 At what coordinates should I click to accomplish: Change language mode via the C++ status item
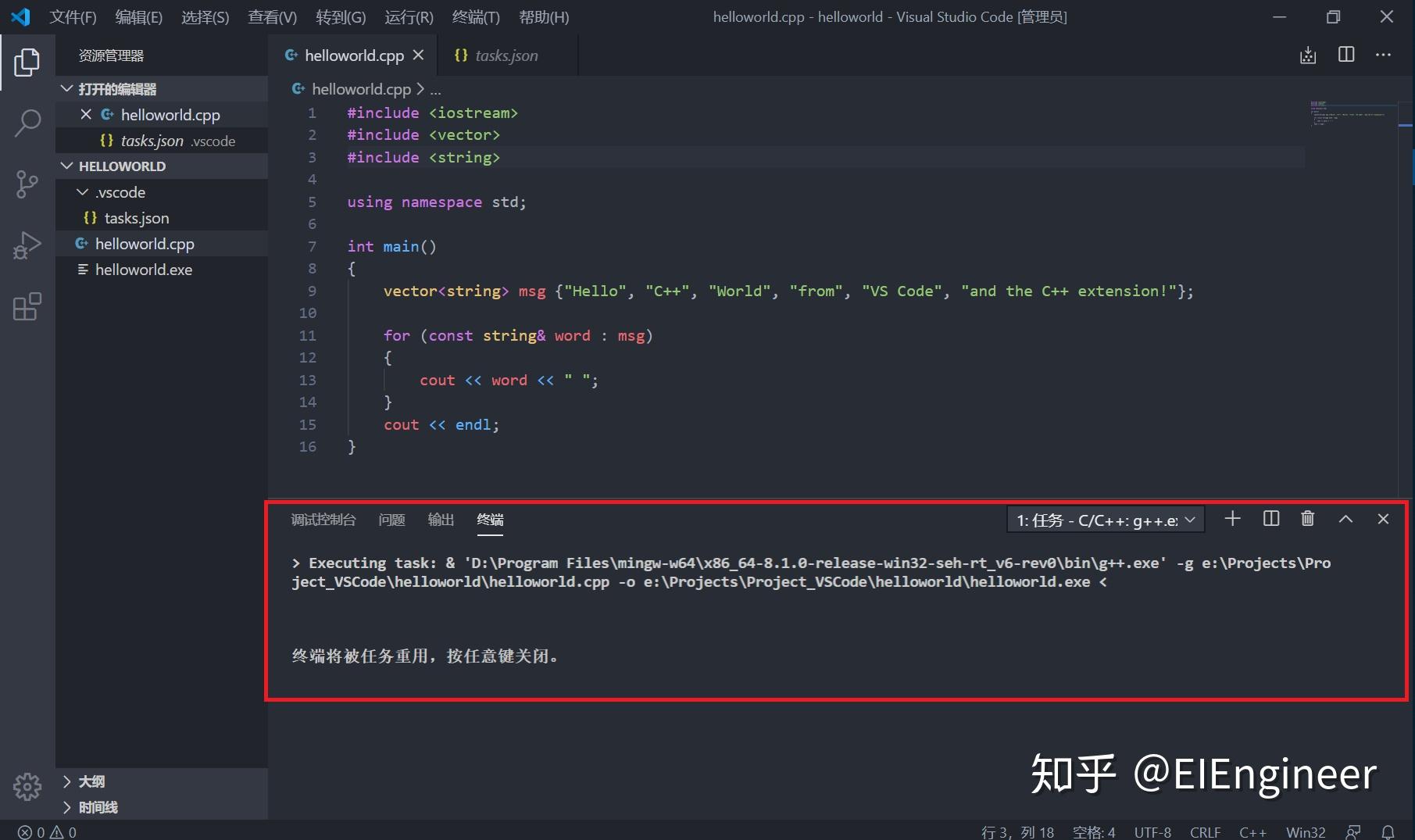(x=1252, y=831)
